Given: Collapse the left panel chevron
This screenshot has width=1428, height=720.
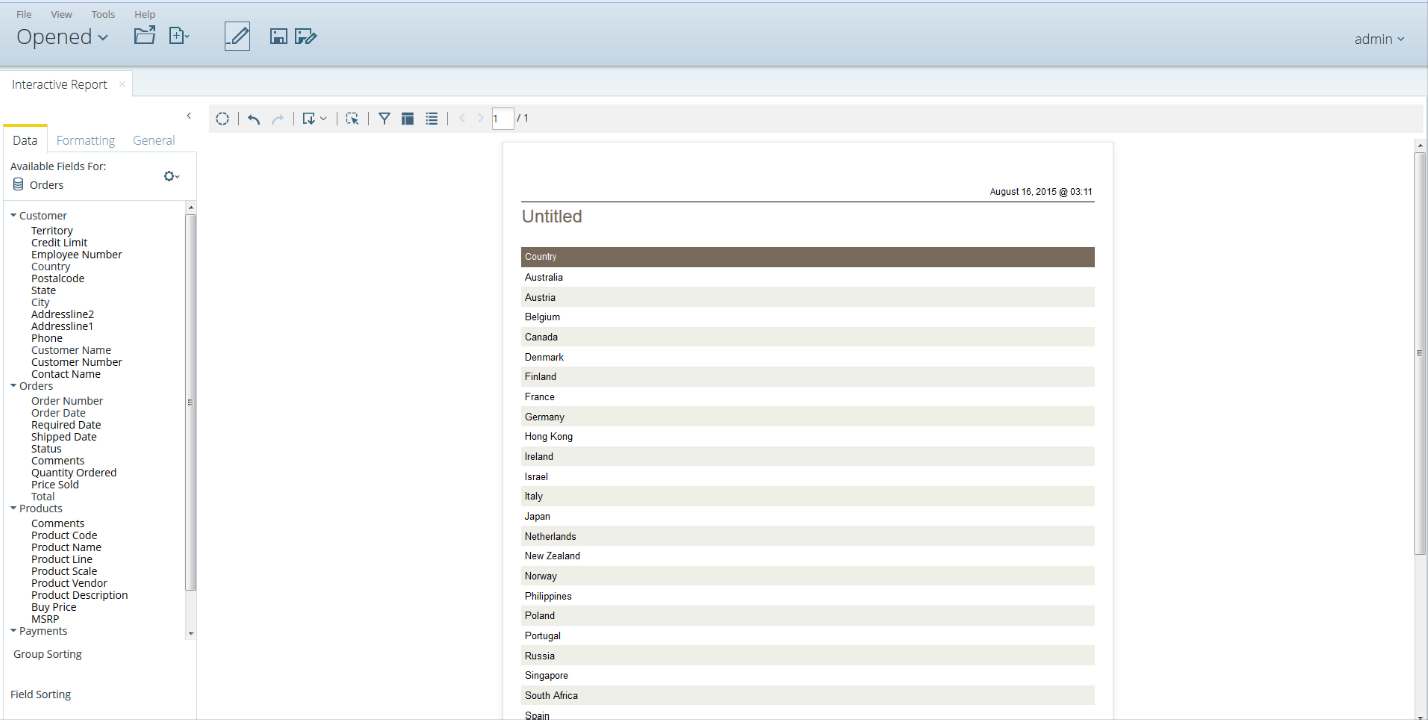Looking at the screenshot, I should point(189,116).
